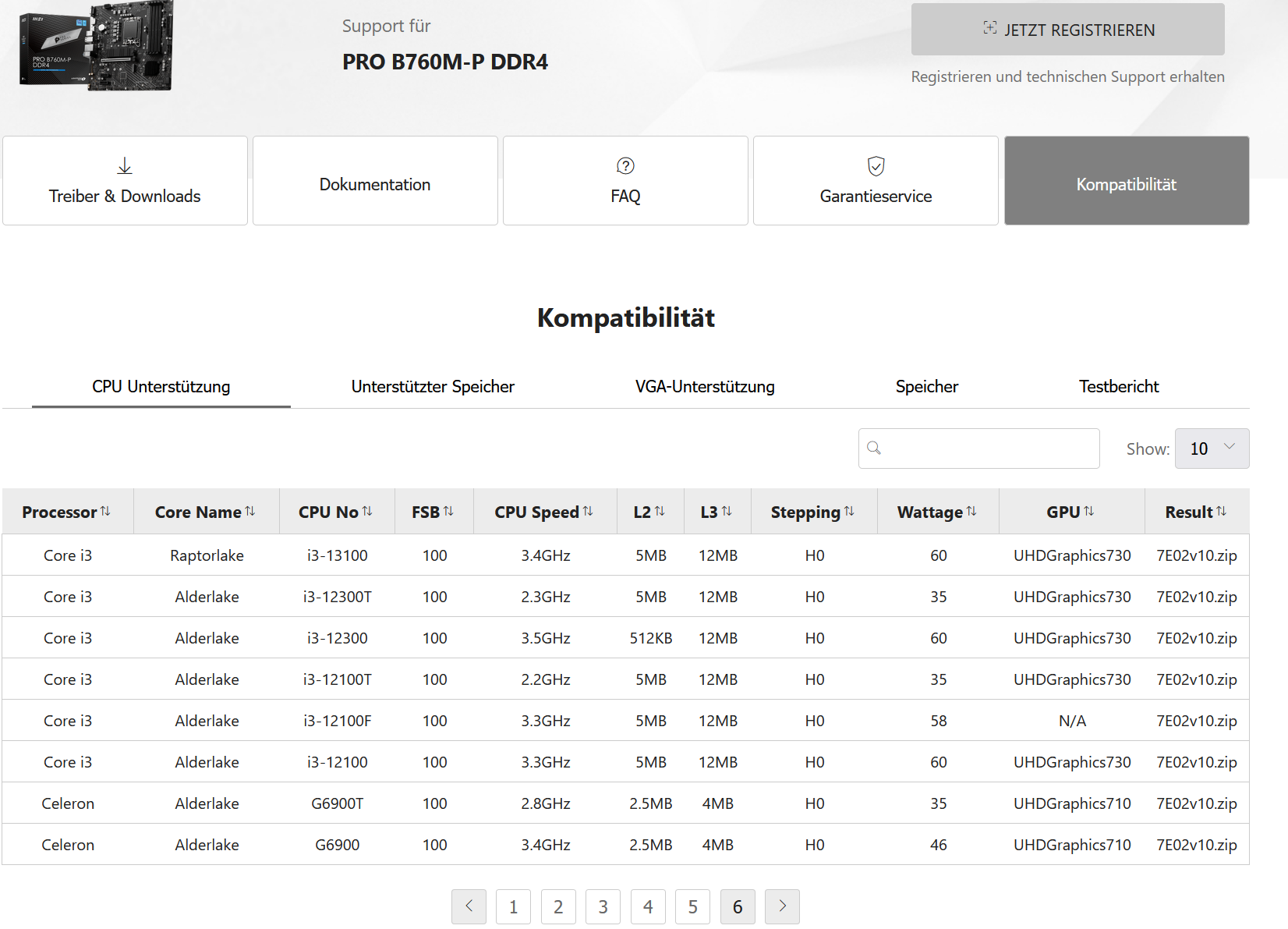Click the i3-12100F CPU number cell
The image size is (1288, 929).
338,721
